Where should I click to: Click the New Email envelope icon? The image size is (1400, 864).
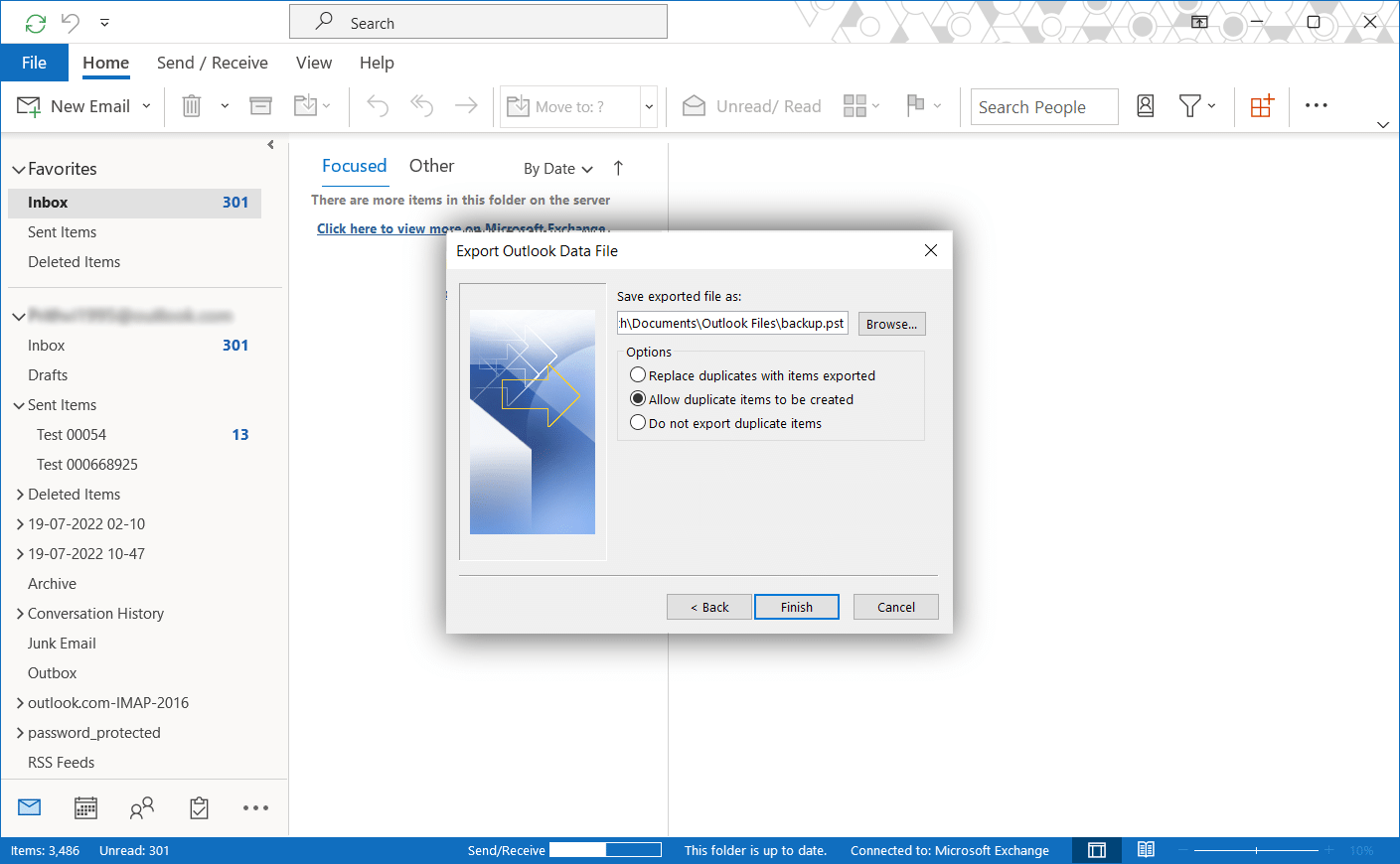coord(29,106)
